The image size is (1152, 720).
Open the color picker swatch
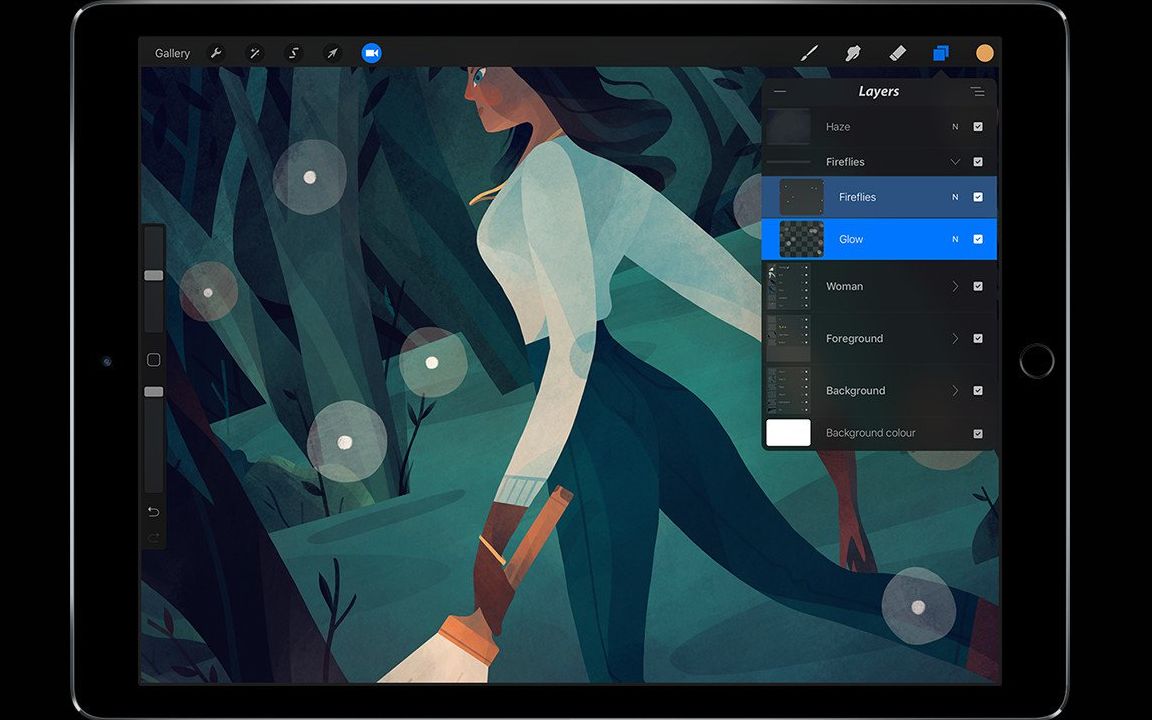(985, 52)
